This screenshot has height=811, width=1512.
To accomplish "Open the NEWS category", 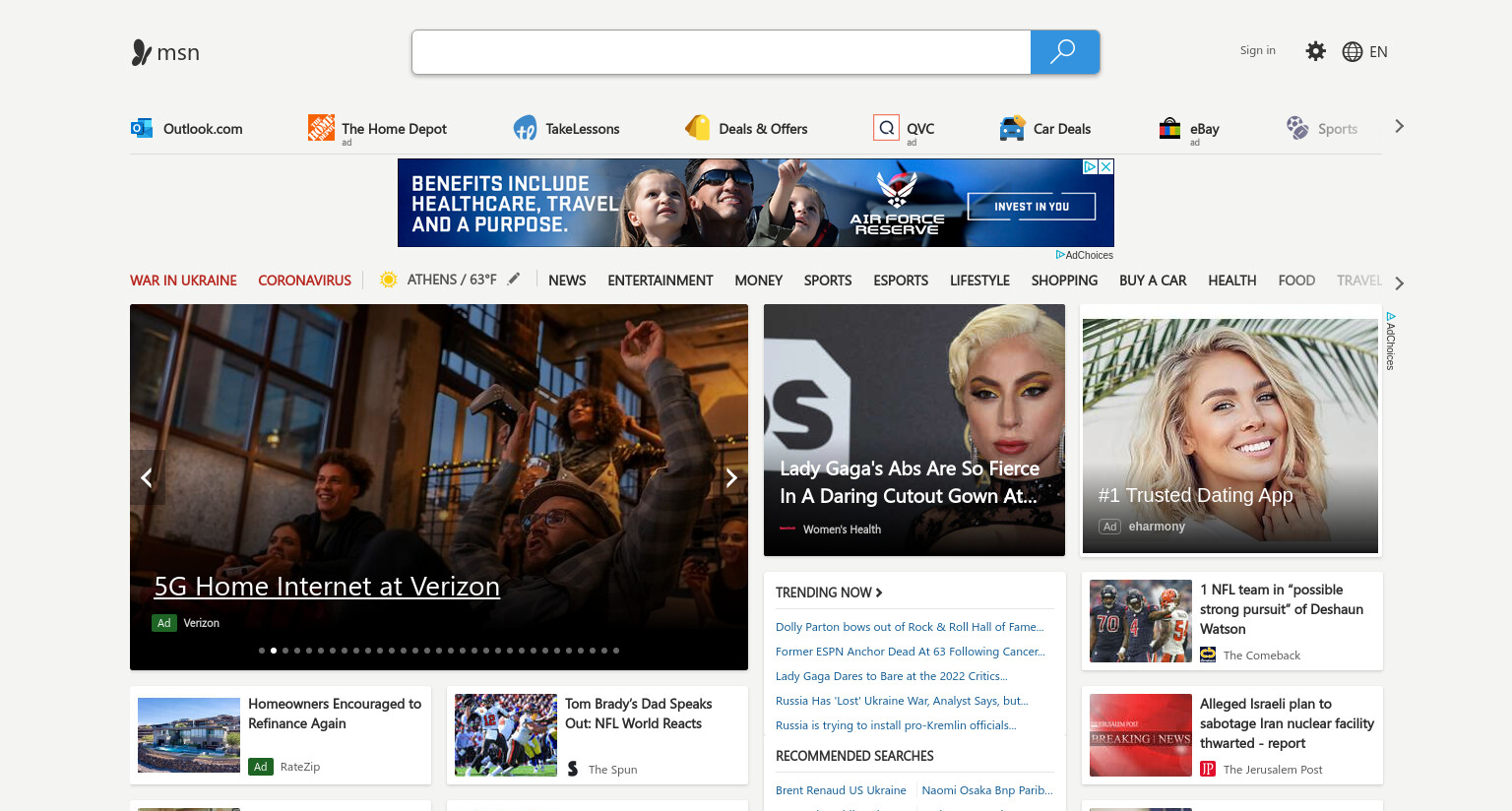I will [x=567, y=281].
